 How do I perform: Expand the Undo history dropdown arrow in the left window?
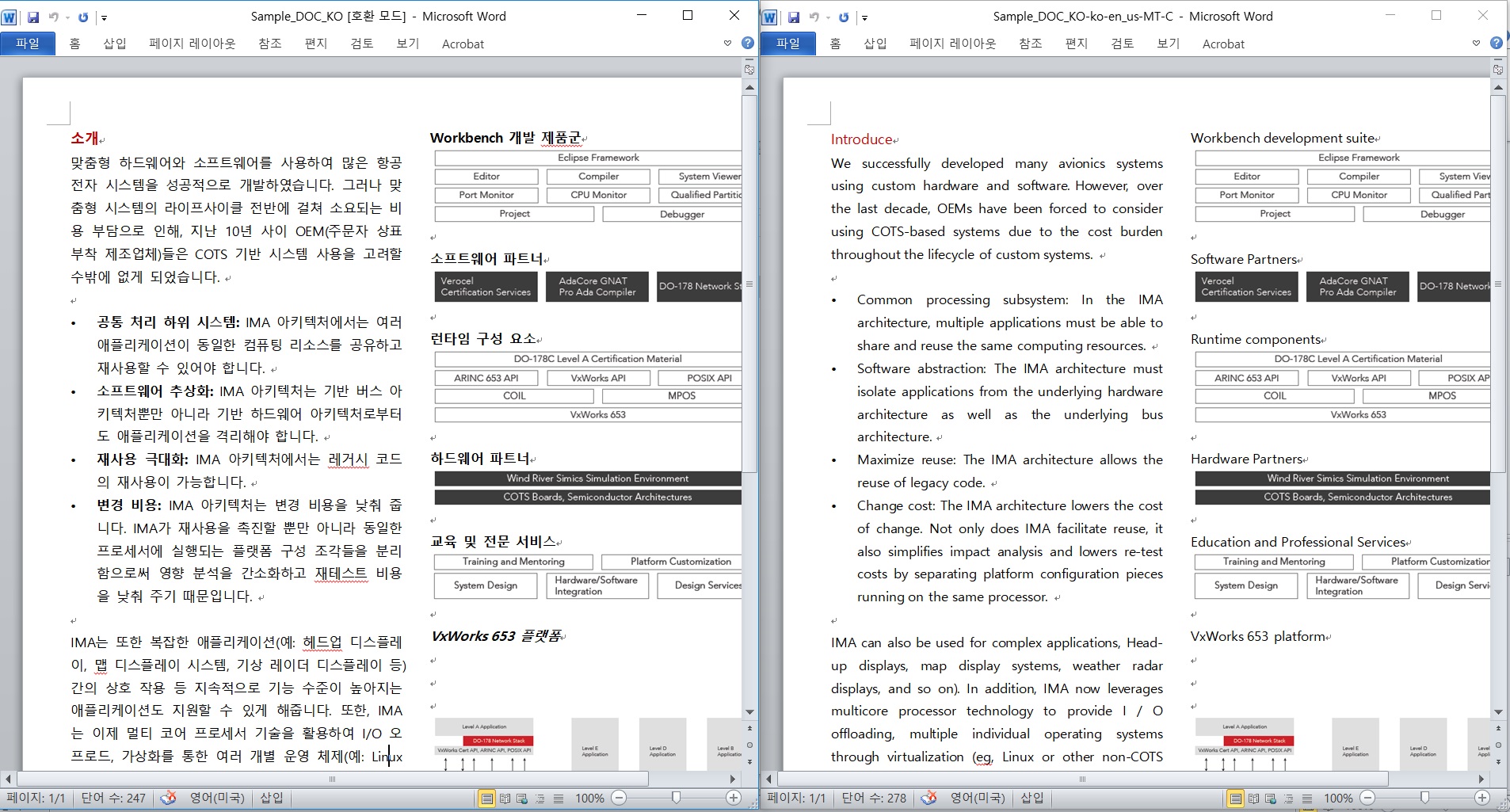(x=67, y=17)
